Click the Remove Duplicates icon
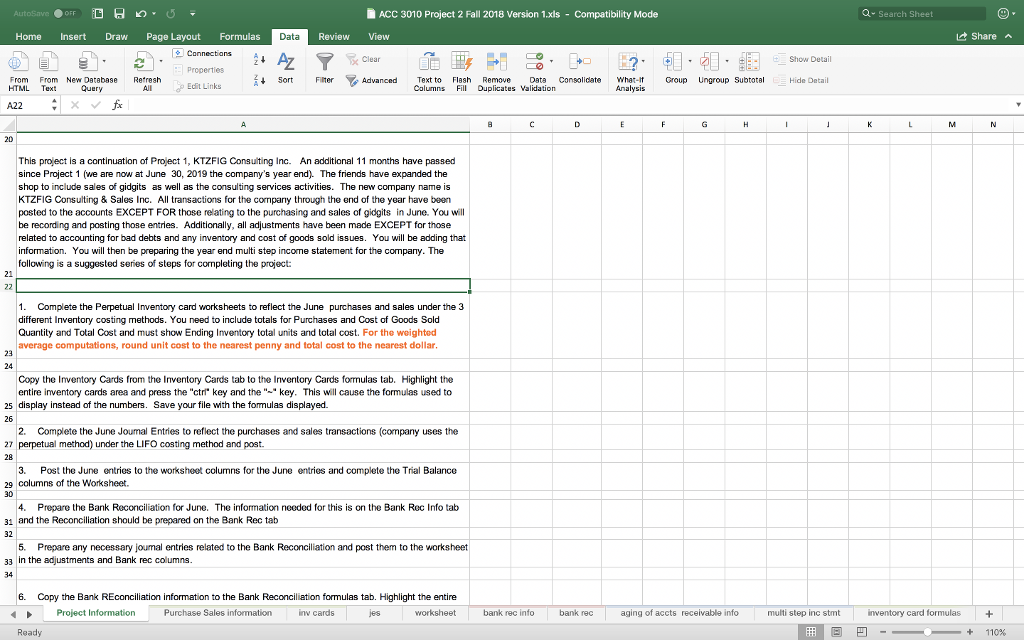The height and width of the screenshot is (640, 1024). (x=496, y=62)
